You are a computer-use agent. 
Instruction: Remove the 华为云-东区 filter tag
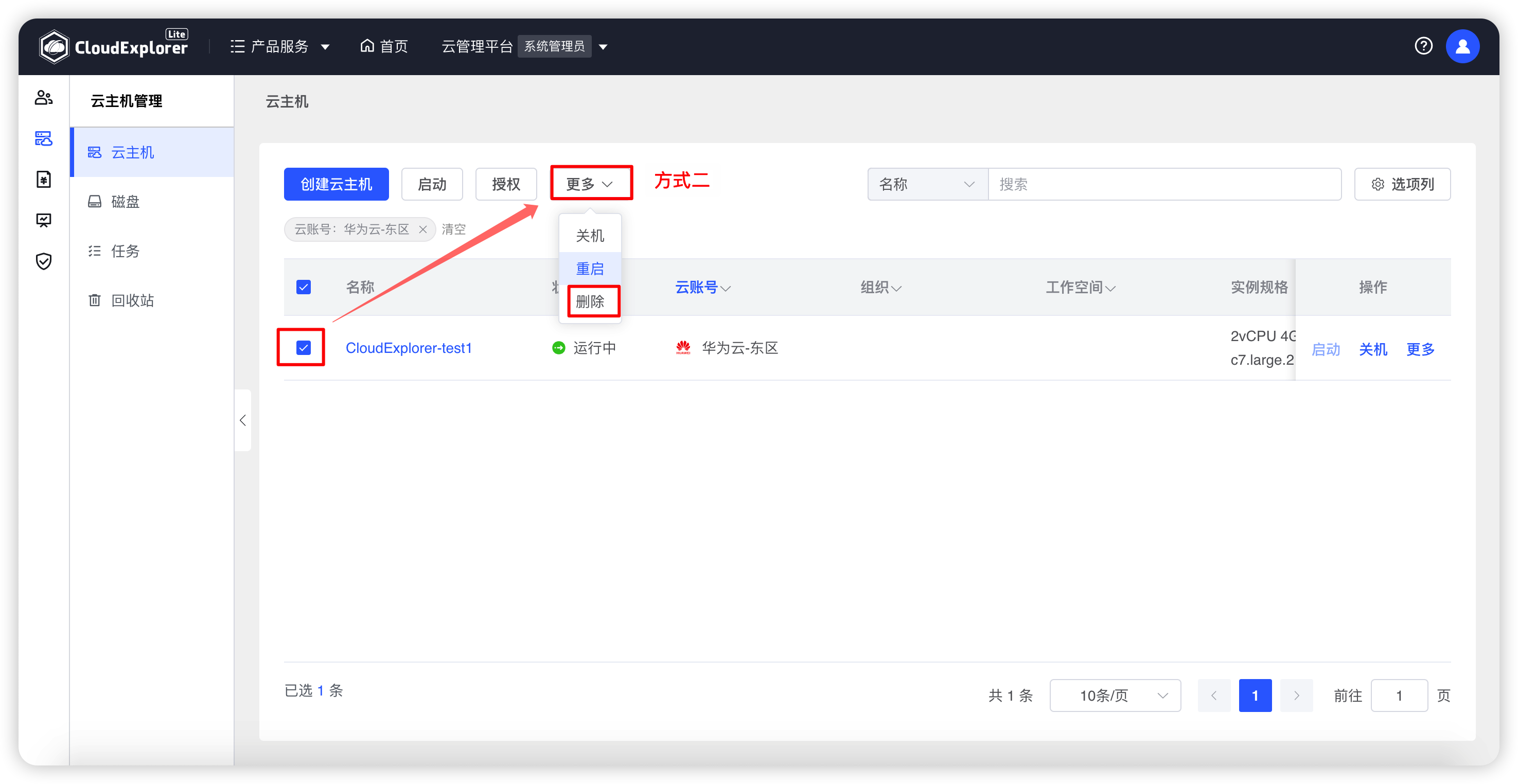coord(422,229)
